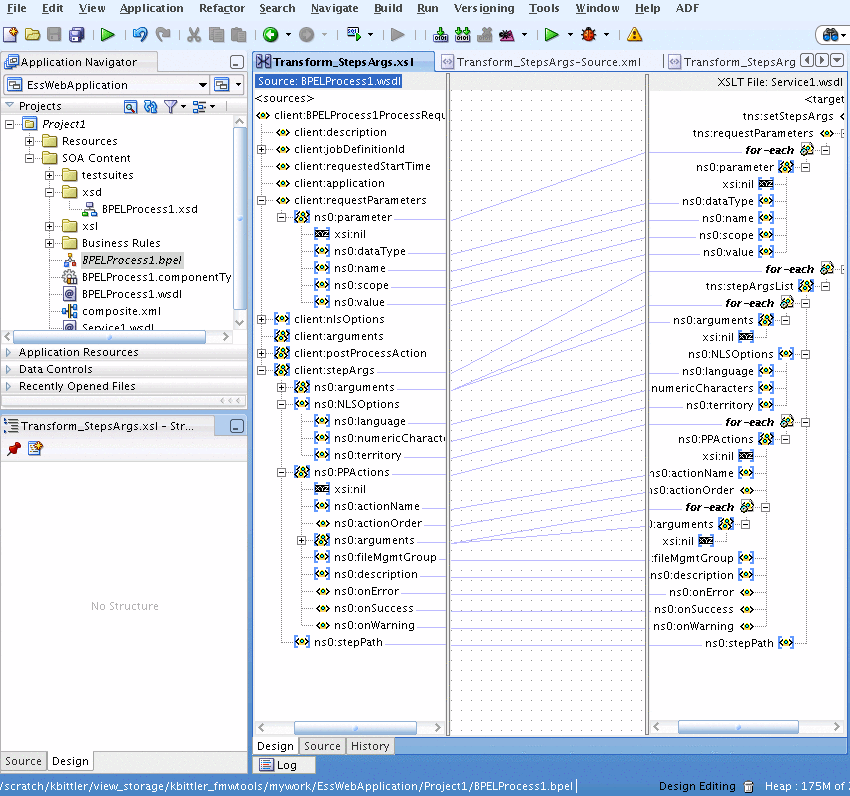Refresh the Projects panel with the refresh icon

[x=151, y=106]
